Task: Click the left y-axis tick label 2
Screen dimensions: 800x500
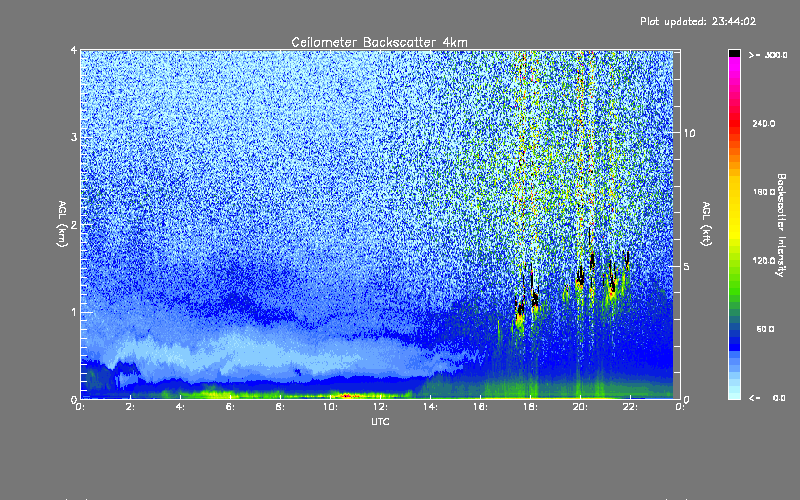Action: click(74, 224)
